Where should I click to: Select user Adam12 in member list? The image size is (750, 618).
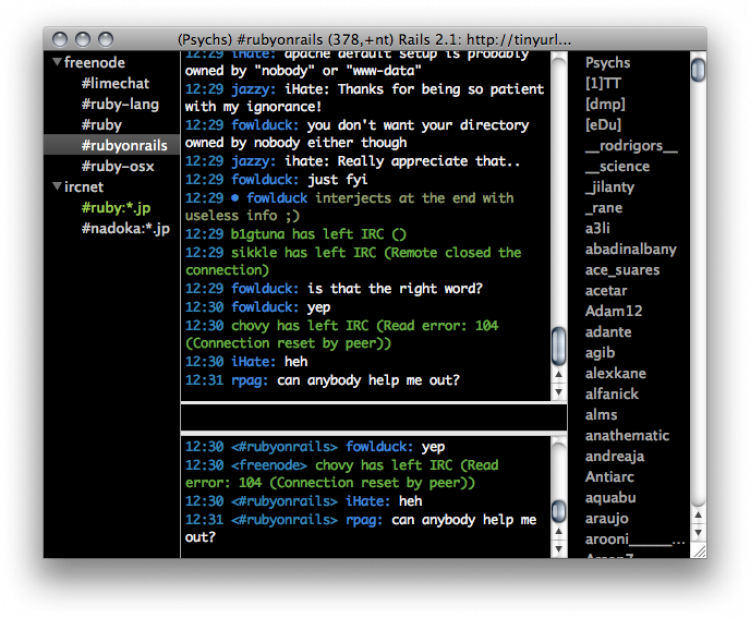click(x=614, y=311)
